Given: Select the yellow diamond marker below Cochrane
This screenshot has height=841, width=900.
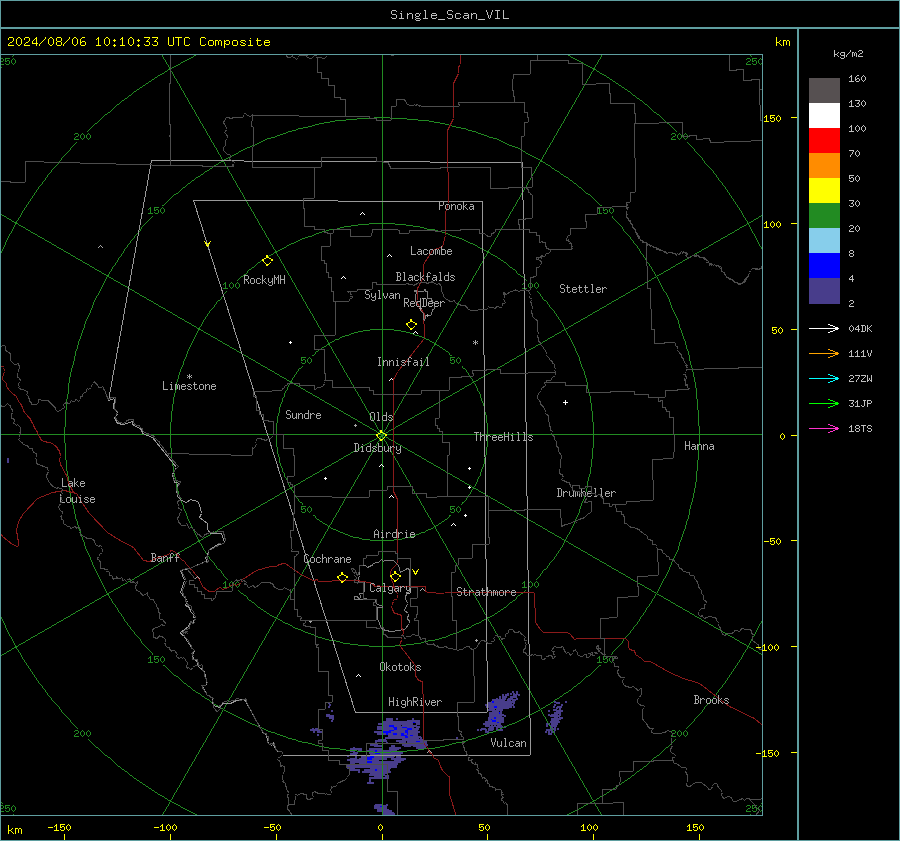Looking at the screenshot, I should click(342, 578).
